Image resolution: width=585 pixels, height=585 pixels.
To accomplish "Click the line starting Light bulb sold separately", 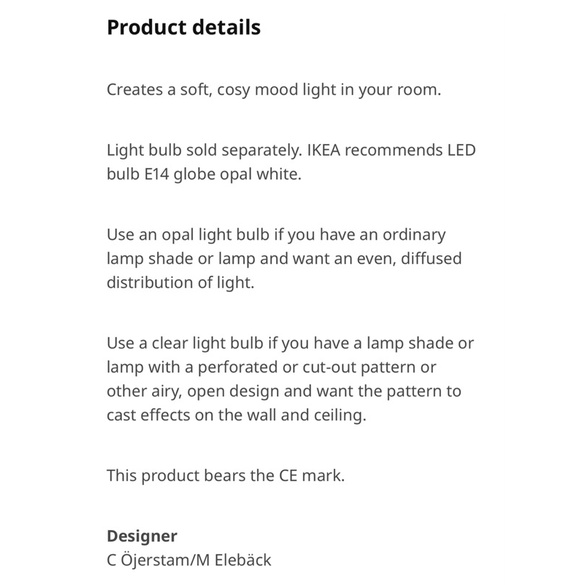I will point(291,150).
